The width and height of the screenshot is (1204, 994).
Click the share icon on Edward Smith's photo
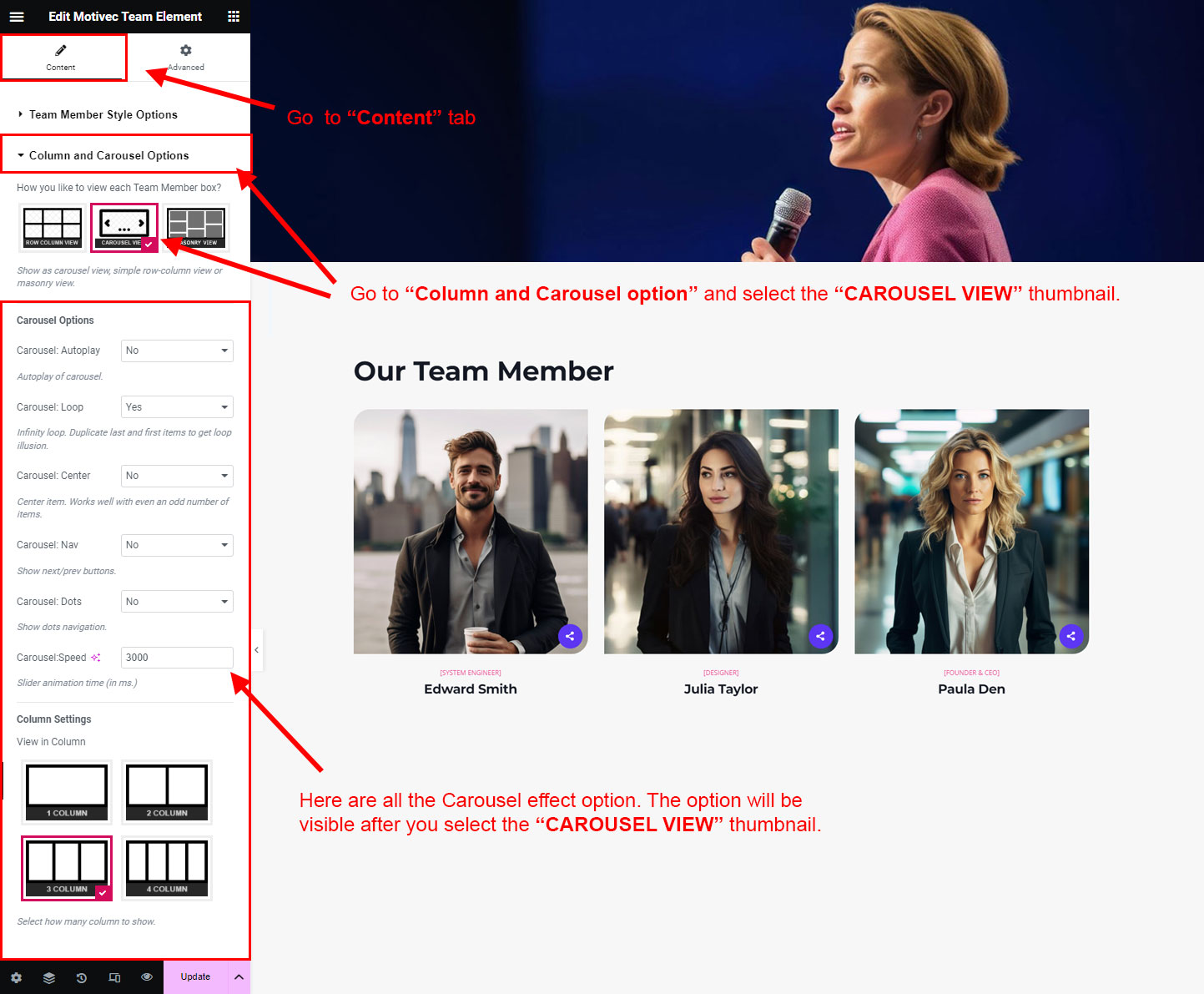click(570, 636)
